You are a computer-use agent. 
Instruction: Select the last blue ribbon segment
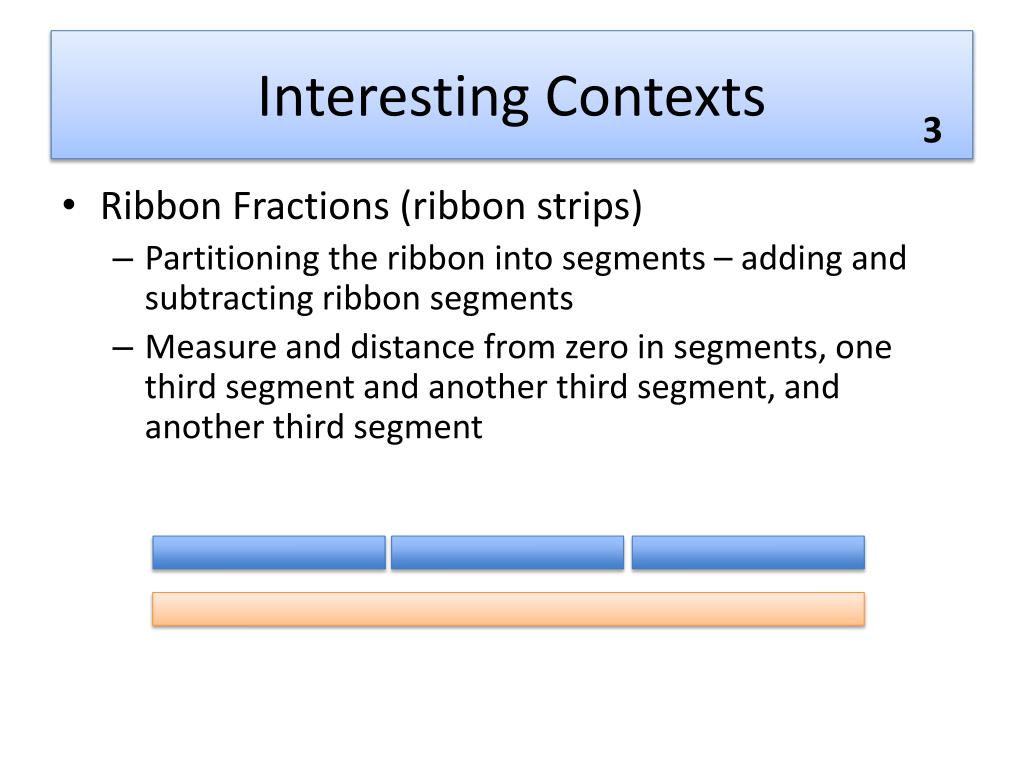(x=748, y=552)
